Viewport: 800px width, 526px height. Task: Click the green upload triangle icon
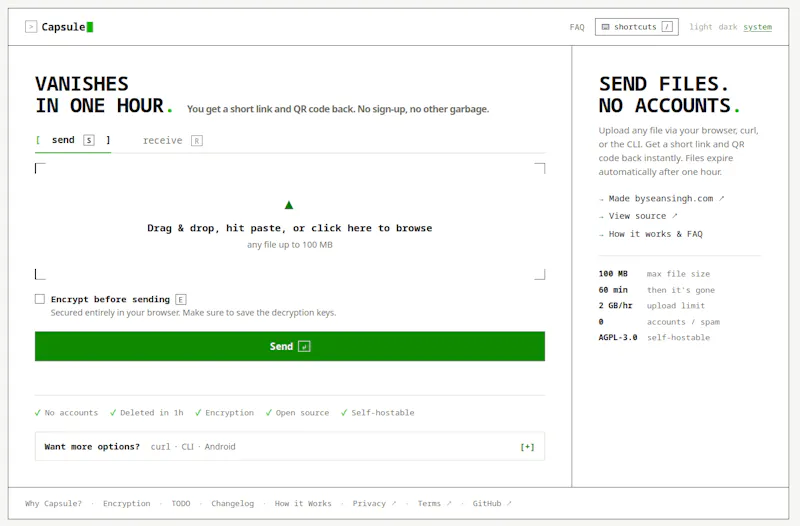coord(289,205)
